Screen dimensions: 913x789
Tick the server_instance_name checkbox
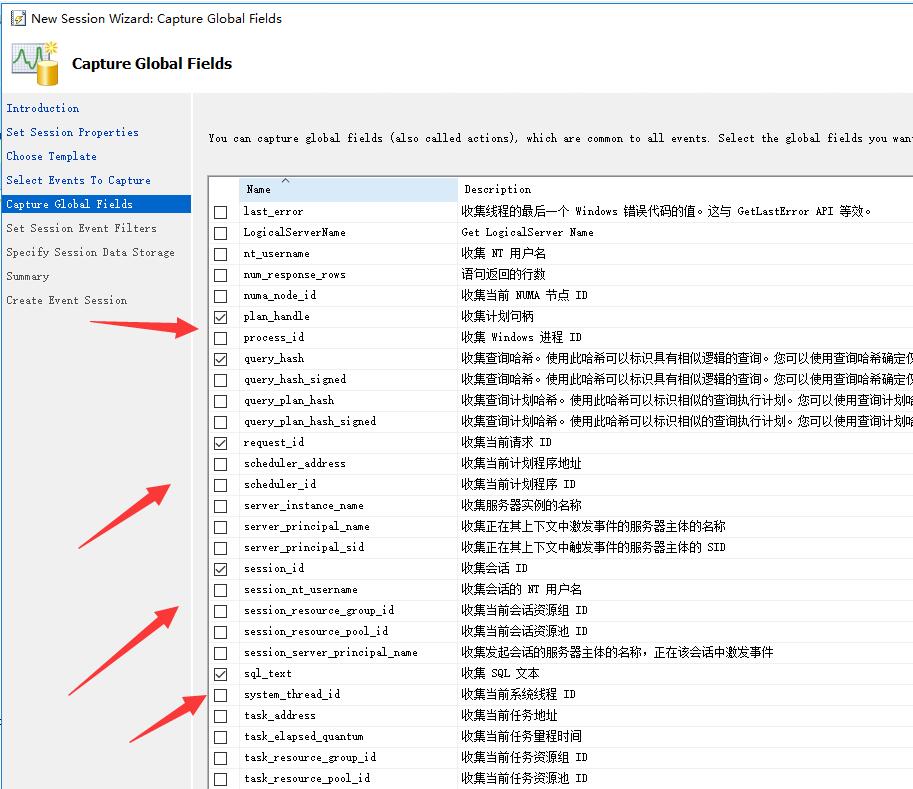pyautogui.click(x=221, y=506)
